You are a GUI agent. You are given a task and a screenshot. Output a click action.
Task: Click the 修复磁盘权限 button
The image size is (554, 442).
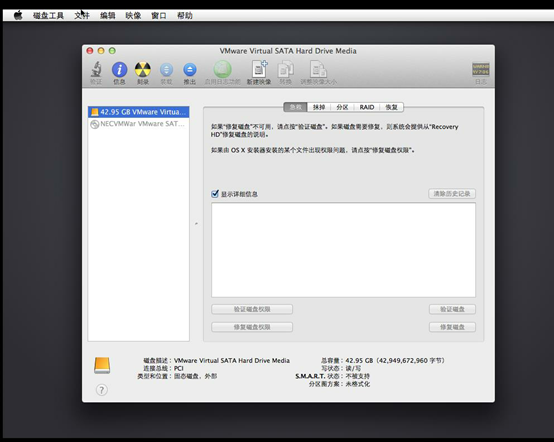pos(252,327)
